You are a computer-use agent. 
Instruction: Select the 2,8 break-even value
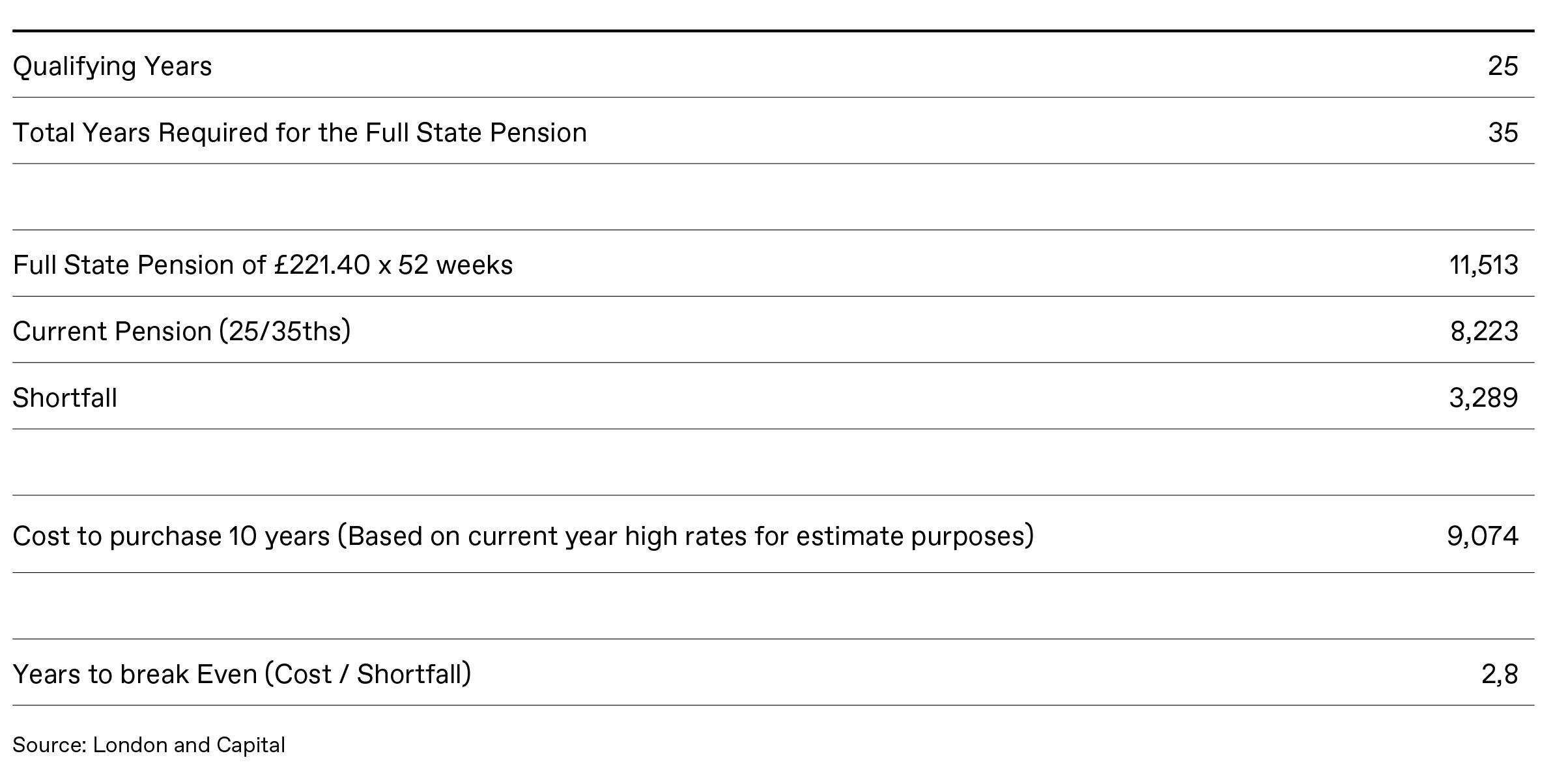pyautogui.click(x=1500, y=675)
